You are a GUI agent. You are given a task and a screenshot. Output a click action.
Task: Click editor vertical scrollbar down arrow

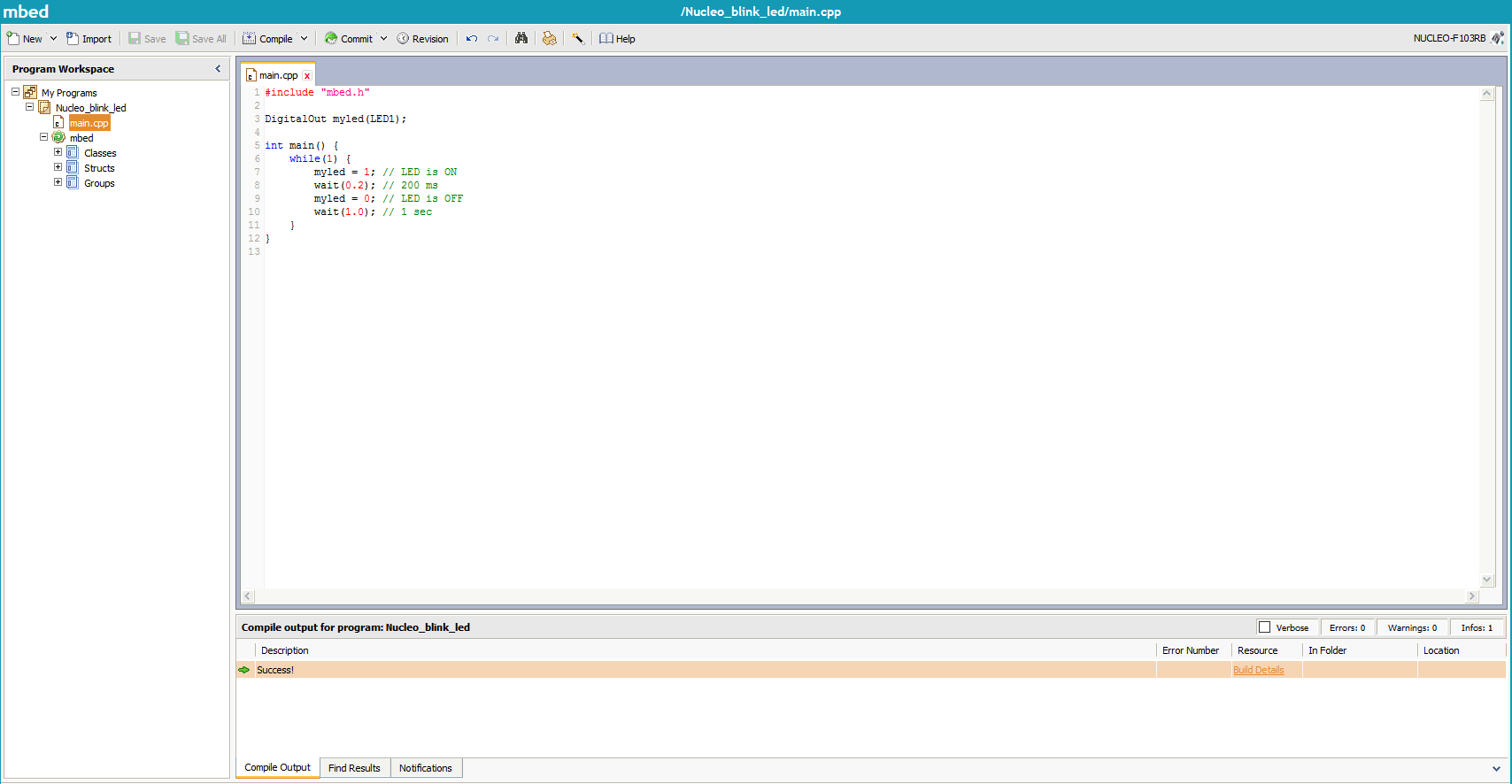click(x=1487, y=580)
